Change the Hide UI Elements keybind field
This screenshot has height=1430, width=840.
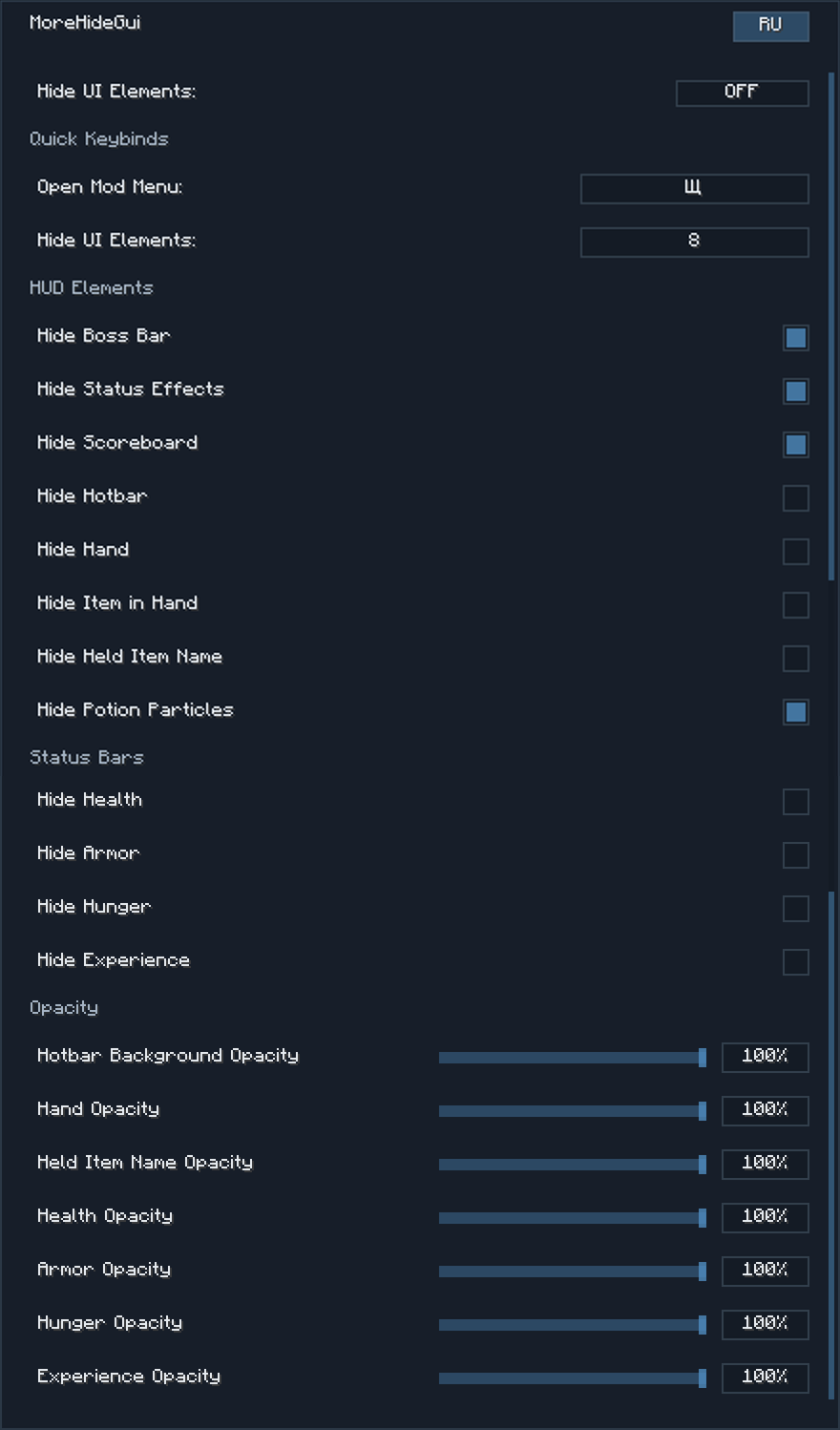click(x=694, y=242)
